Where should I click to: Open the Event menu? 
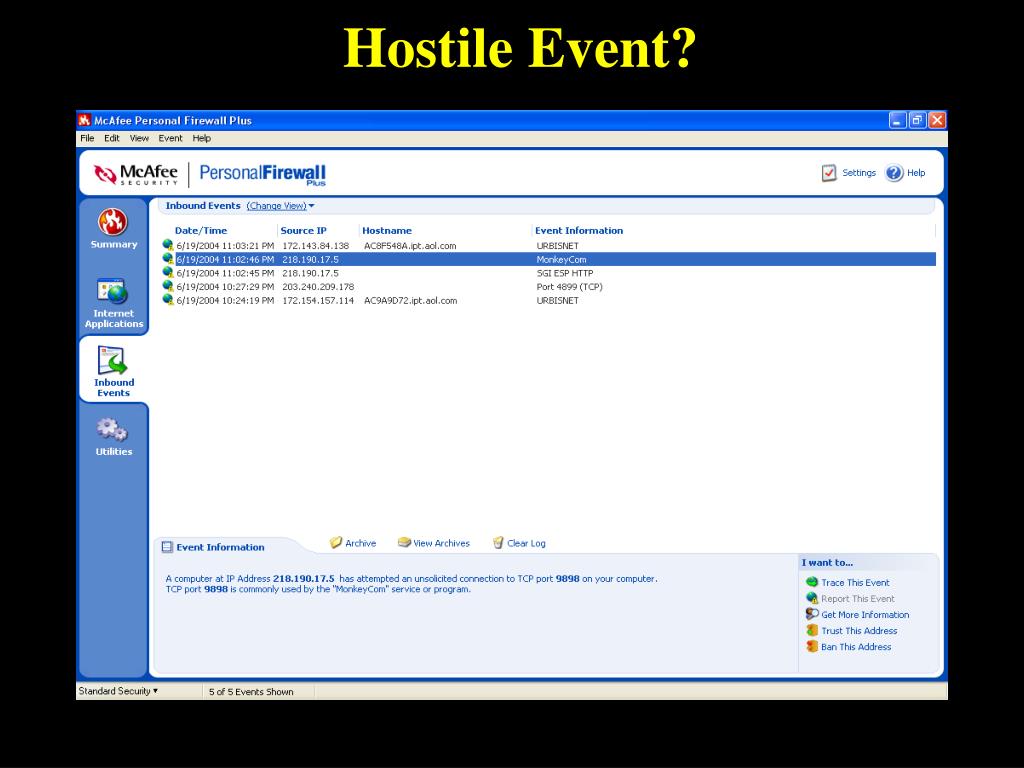coord(170,138)
